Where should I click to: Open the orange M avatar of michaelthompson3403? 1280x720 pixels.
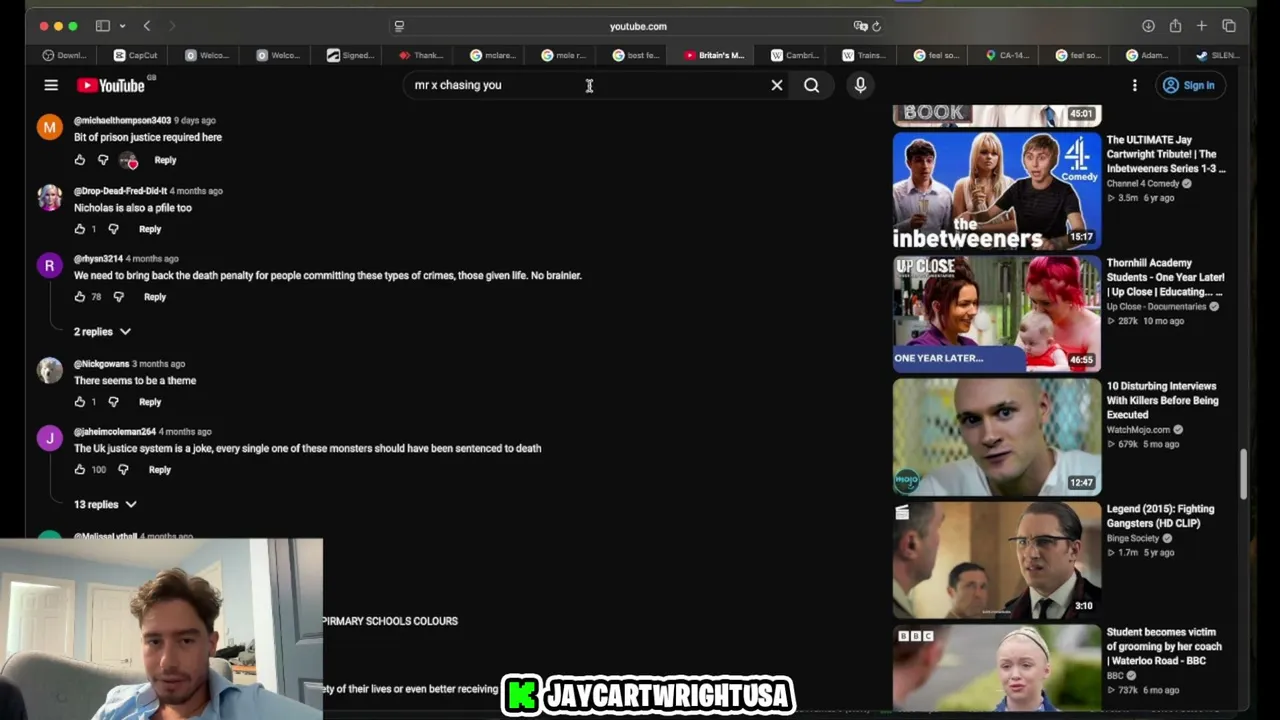point(49,127)
